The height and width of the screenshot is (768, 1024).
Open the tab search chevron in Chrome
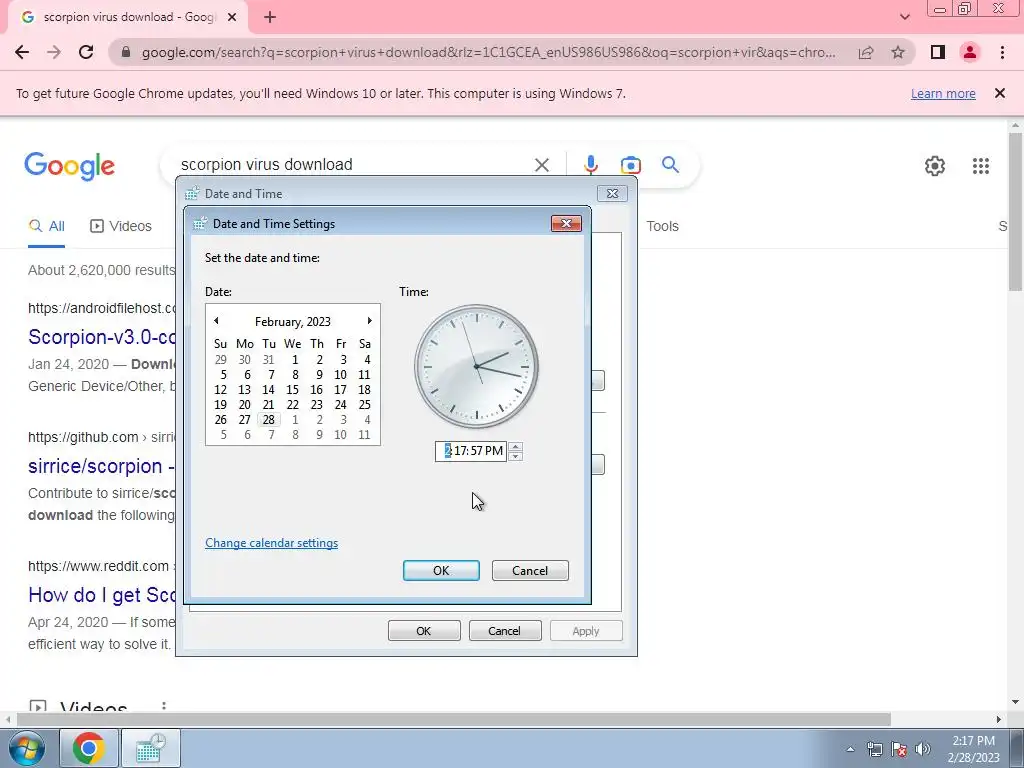coord(904,17)
